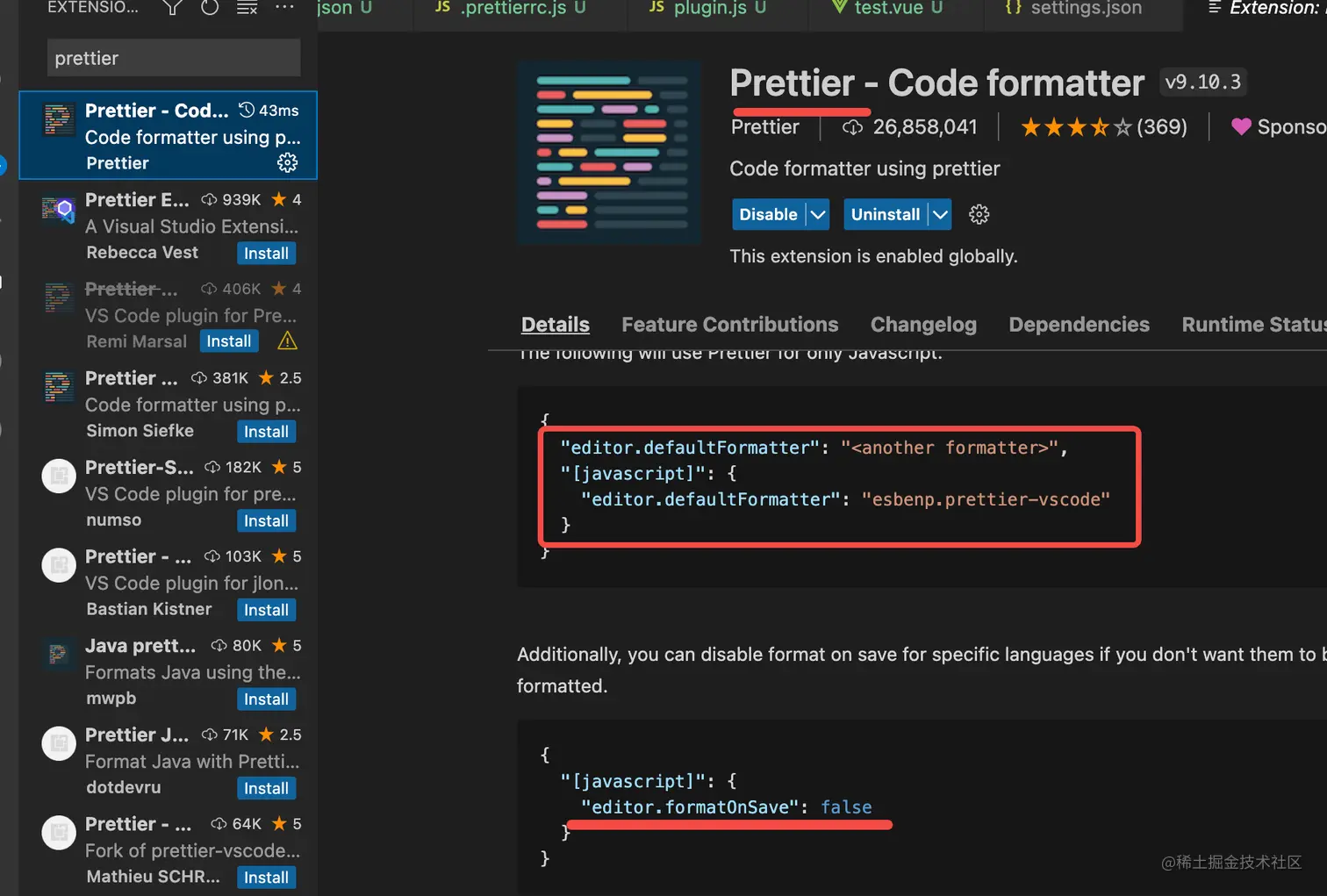Open manage gear on the selected Prettier list item
The image size is (1327, 896).
point(287,162)
